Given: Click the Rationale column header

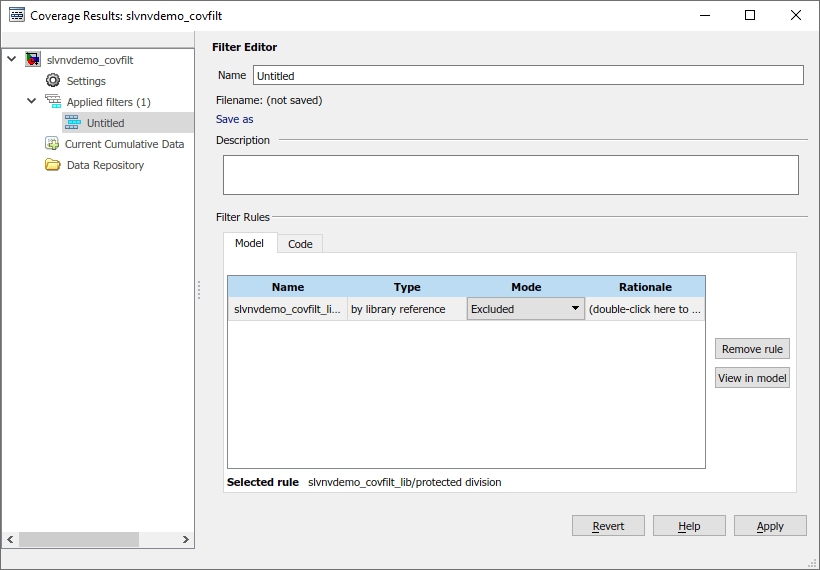Looking at the screenshot, I should point(645,287).
